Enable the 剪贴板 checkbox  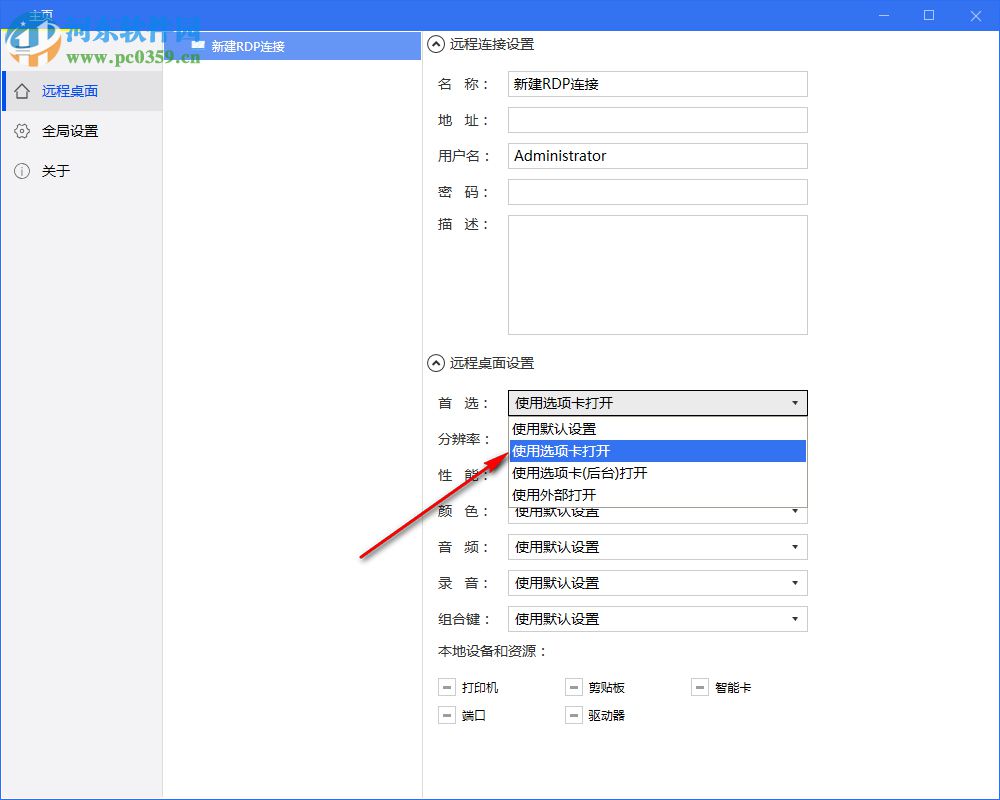coord(574,687)
